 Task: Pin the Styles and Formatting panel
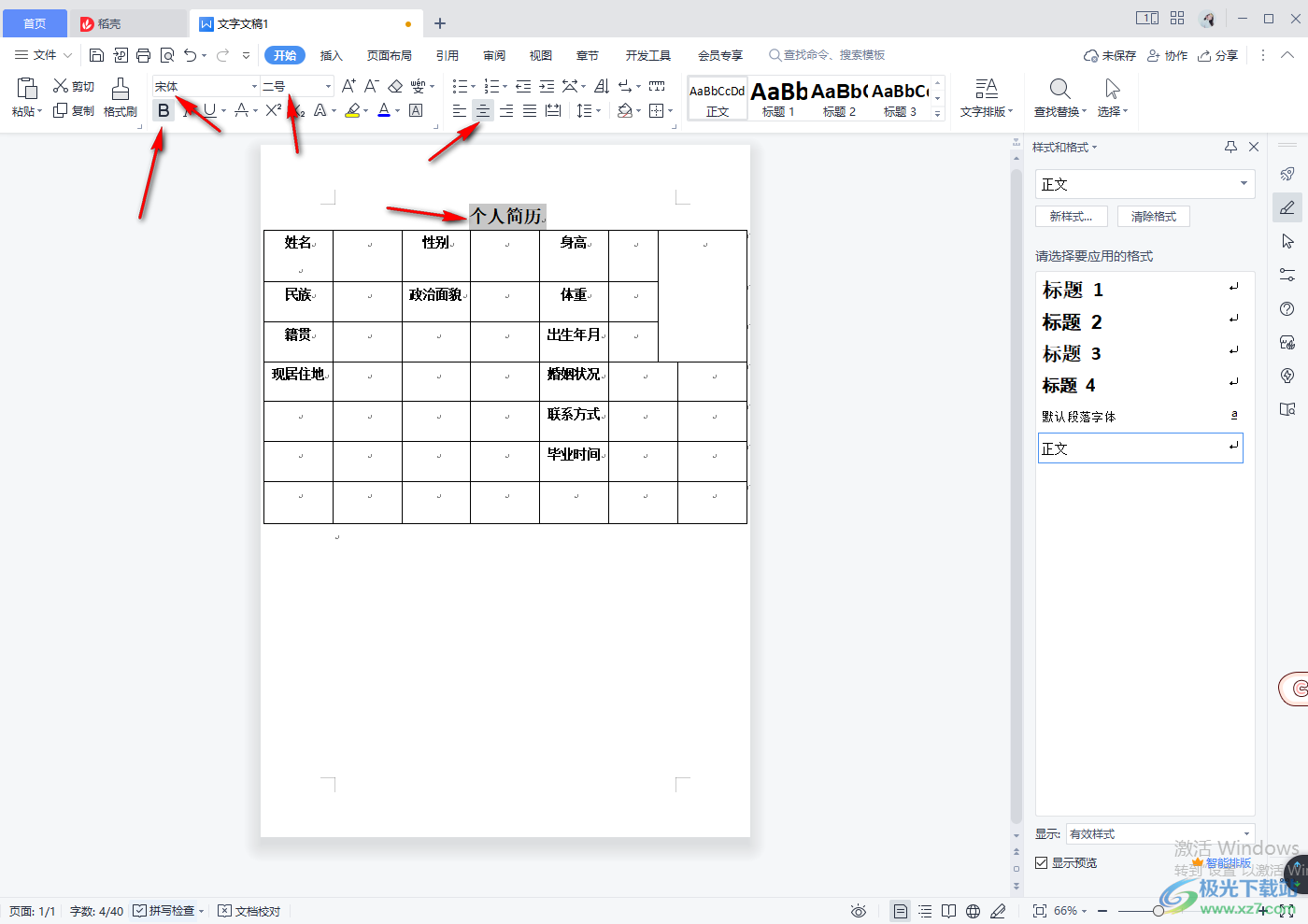pos(1230,147)
